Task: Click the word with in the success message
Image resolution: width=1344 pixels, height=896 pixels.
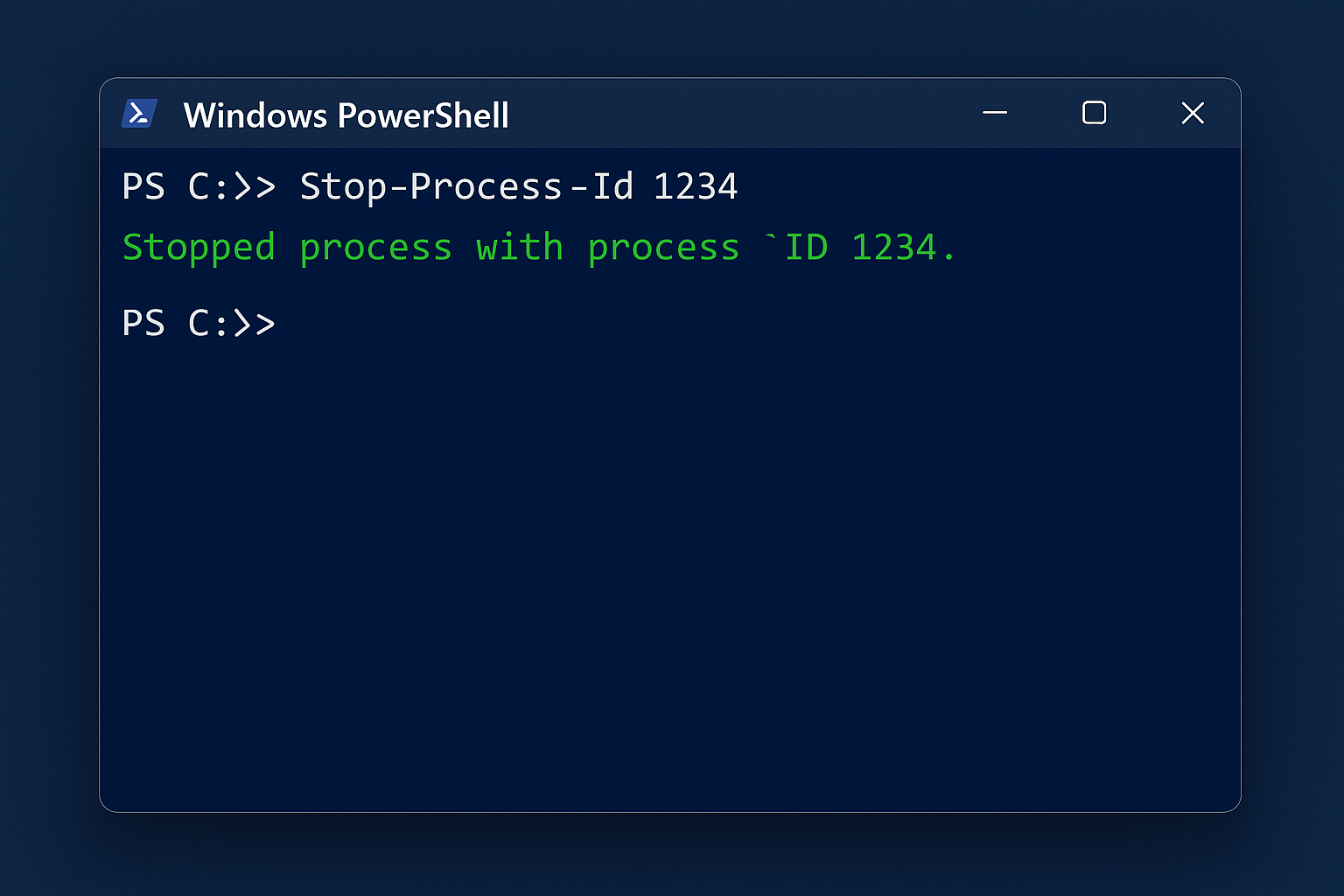Action: [519, 247]
